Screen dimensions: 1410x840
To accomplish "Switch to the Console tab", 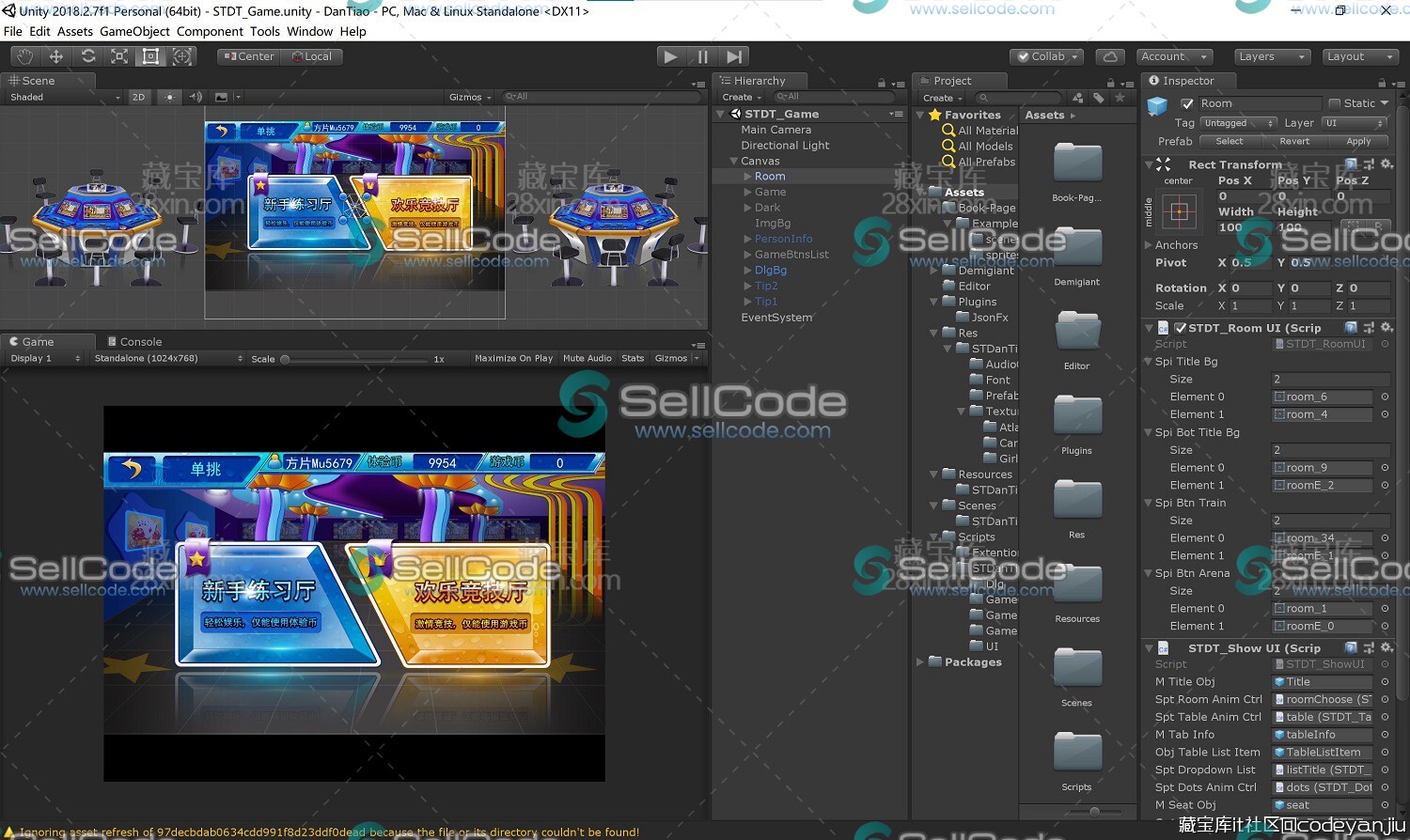I will pos(141,341).
